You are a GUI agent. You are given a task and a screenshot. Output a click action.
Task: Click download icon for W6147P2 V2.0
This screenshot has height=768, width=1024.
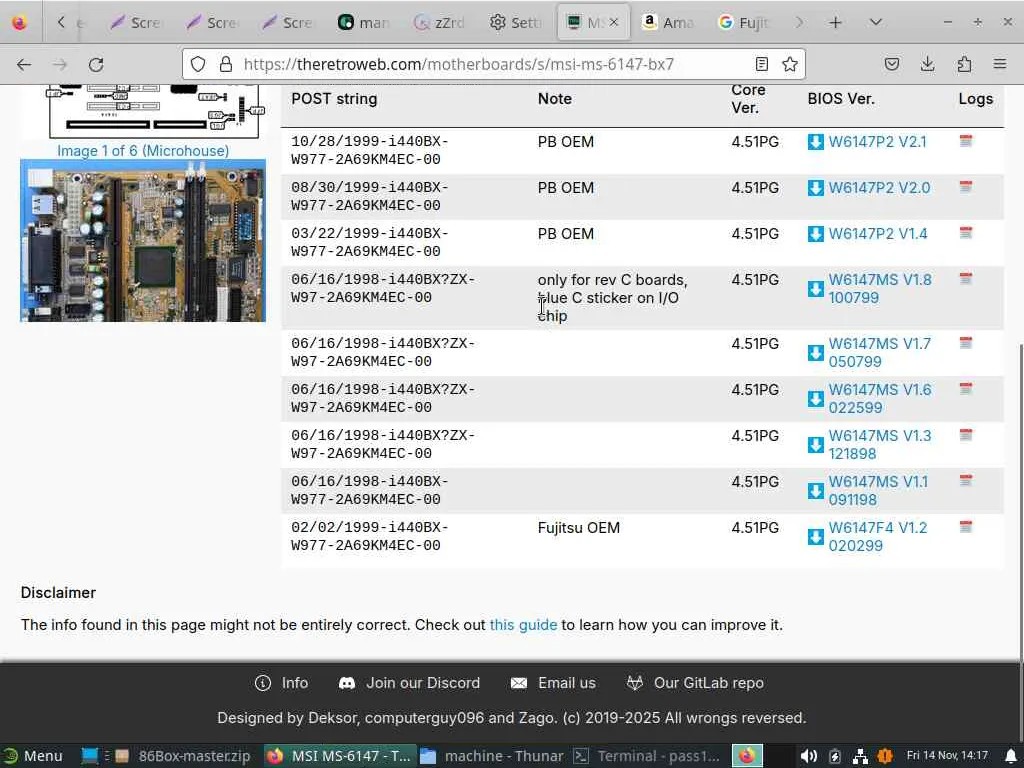point(816,188)
